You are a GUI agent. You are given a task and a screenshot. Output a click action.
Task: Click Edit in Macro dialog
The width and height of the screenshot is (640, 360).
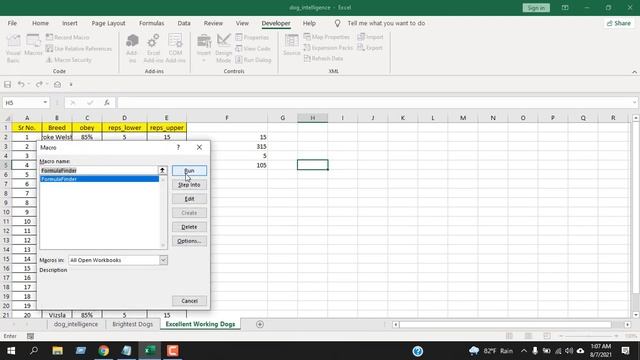189,199
